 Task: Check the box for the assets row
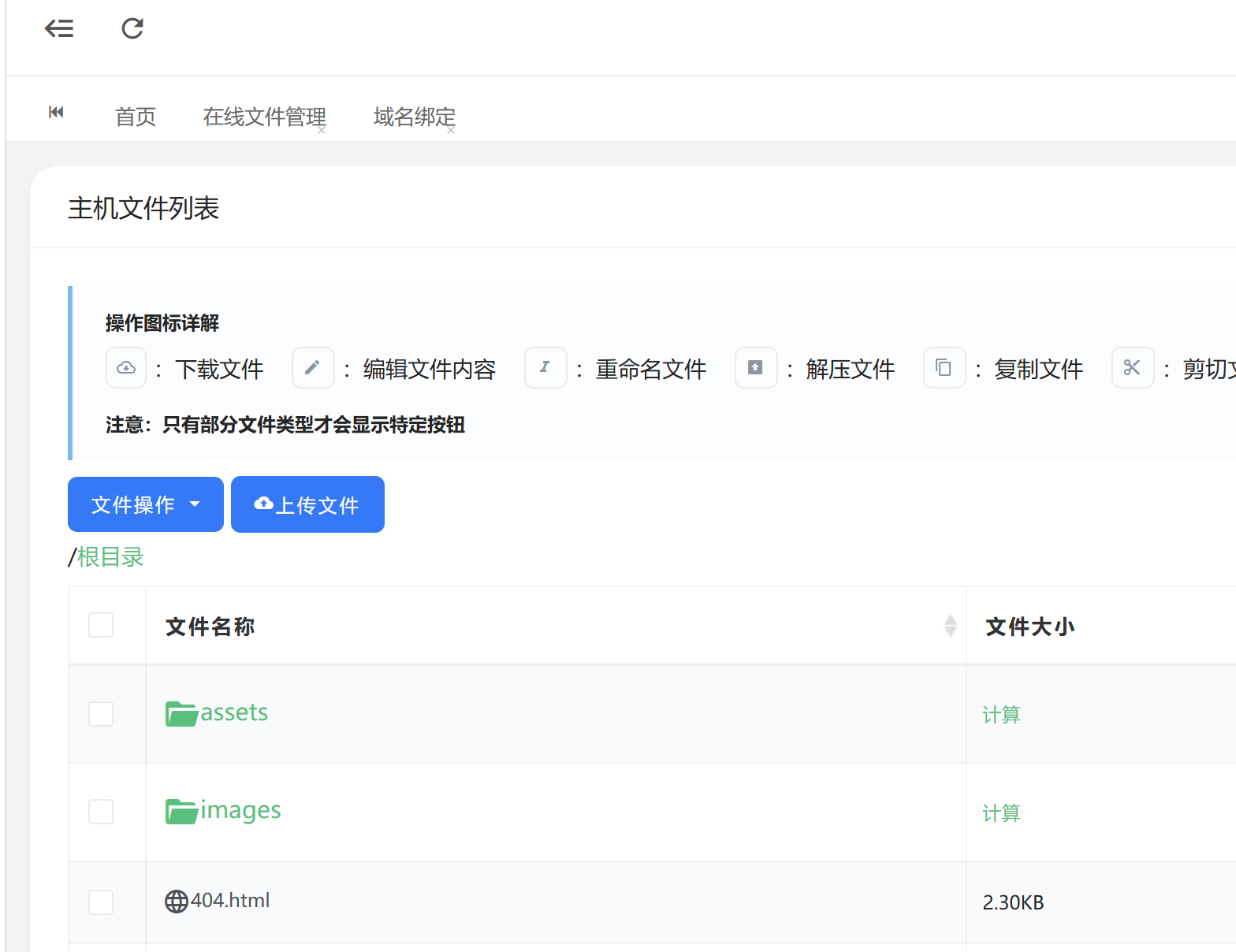[101, 714]
